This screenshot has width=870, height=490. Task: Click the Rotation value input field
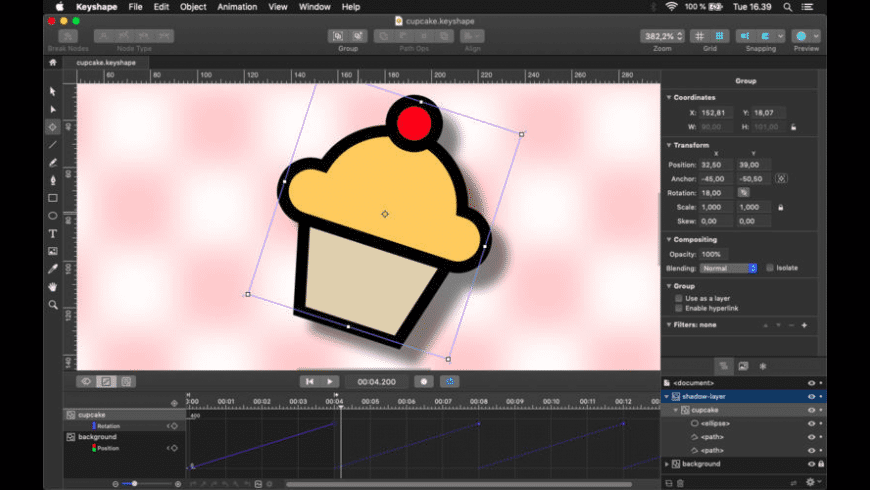(x=716, y=193)
